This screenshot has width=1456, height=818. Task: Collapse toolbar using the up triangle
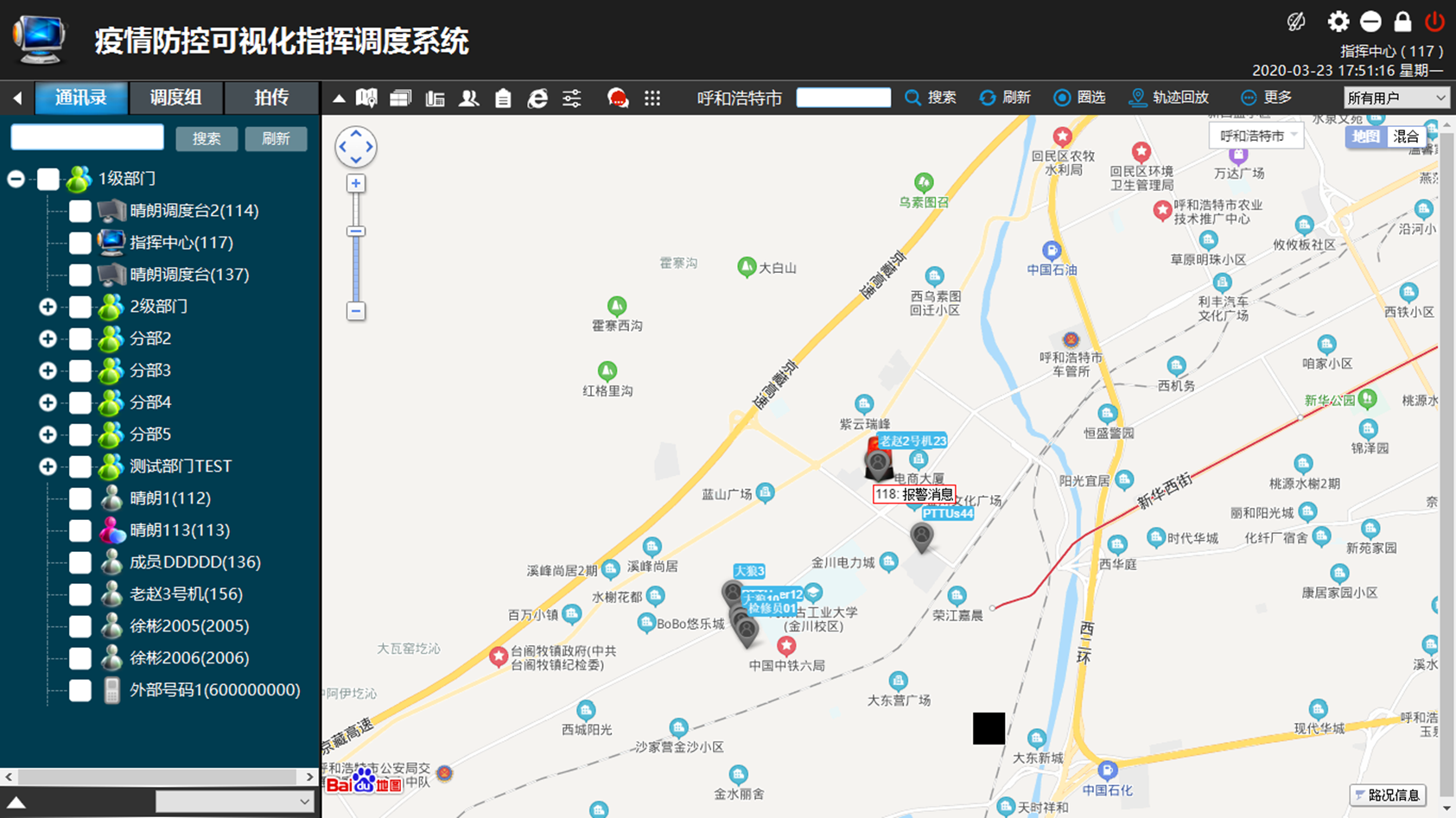point(339,98)
